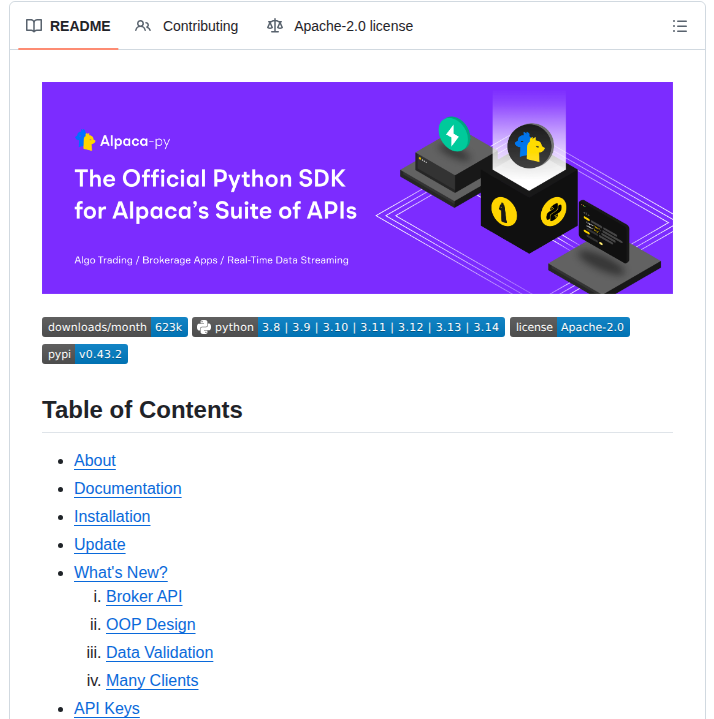
Task: Open the OOP Design link
Action: pyautogui.click(x=151, y=625)
